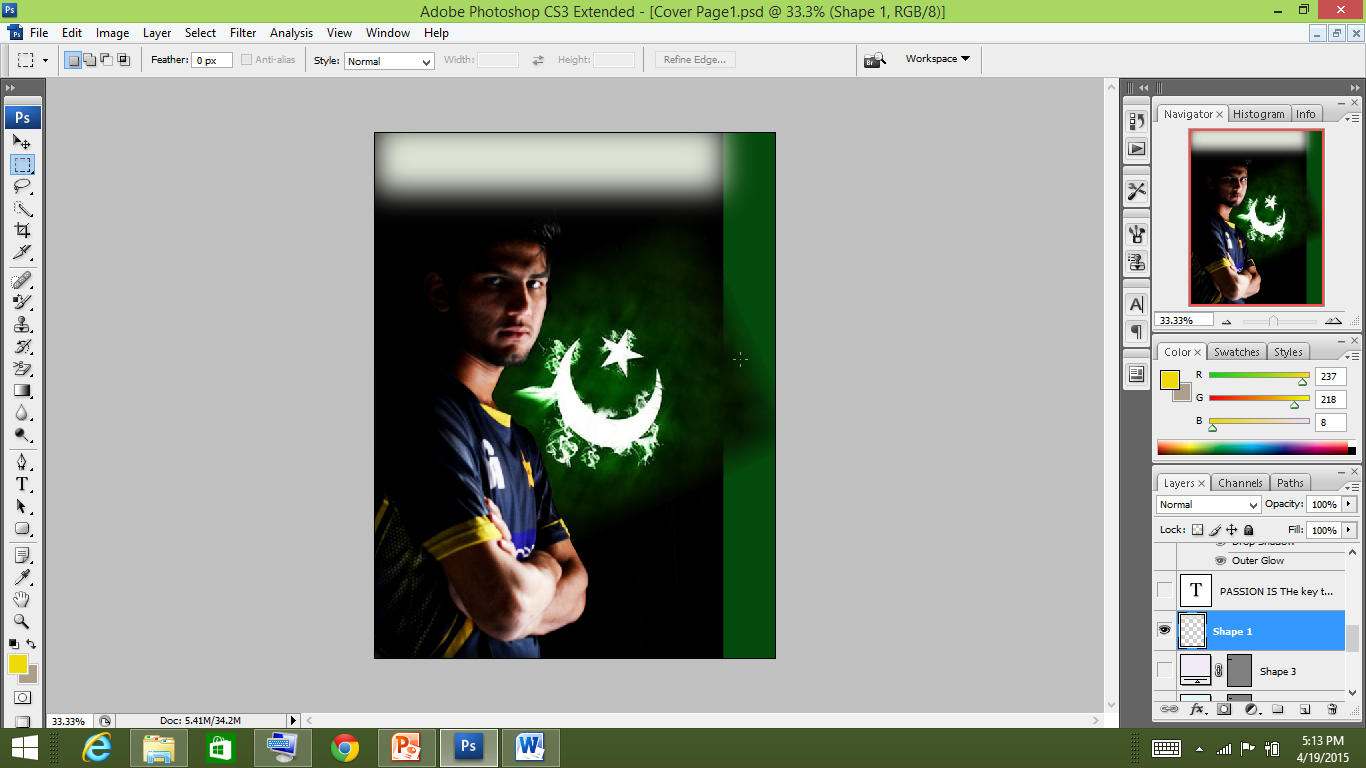Create a new layer group folder
The image size is (1366, 768).
tap(1278, 709)
